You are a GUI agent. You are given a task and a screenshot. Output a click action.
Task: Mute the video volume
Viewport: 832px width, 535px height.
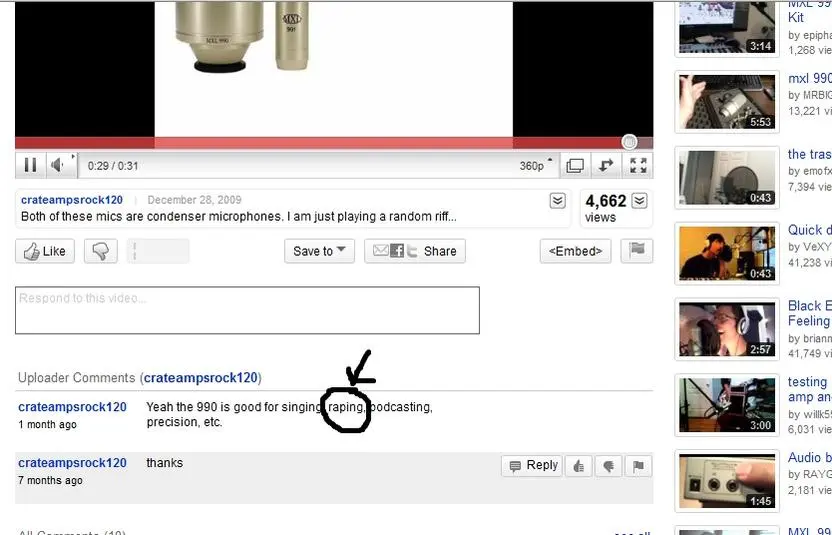tap(59, 165)
